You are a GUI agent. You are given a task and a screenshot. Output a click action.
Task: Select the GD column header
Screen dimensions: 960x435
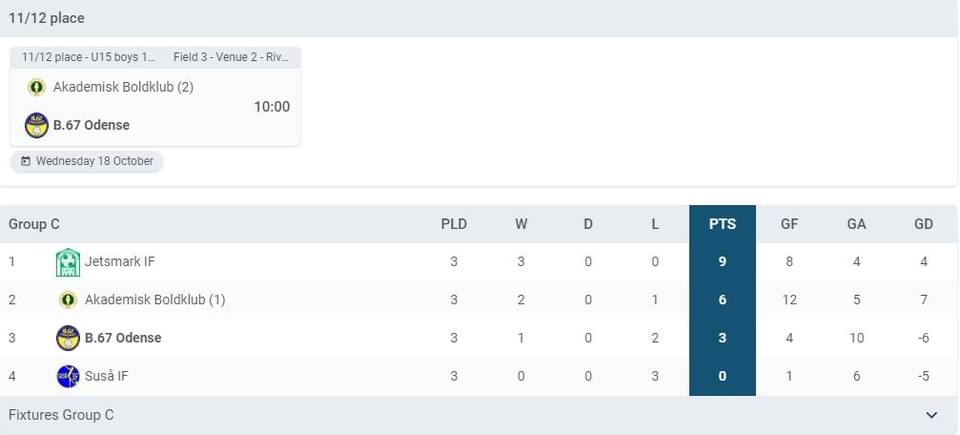pyautogui.click(x=923, y=224)
